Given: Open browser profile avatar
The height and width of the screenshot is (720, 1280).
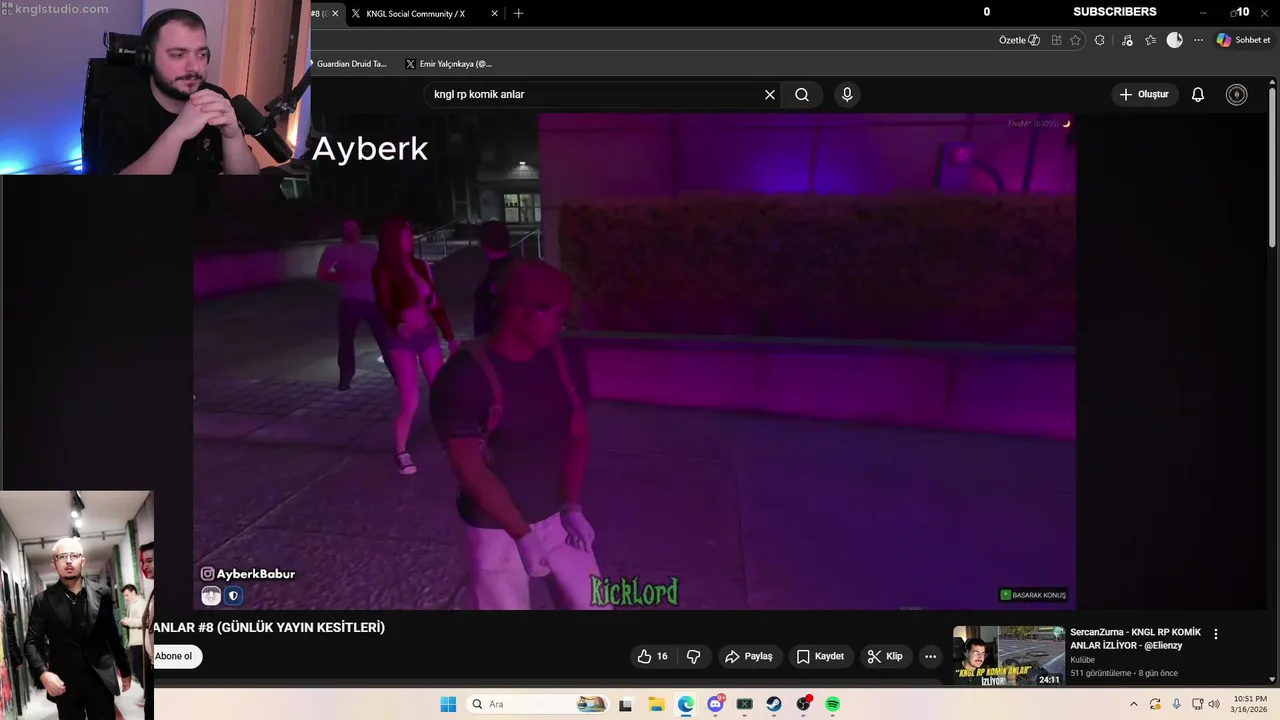Looking at the screenshot, I should pos(1175,40).
